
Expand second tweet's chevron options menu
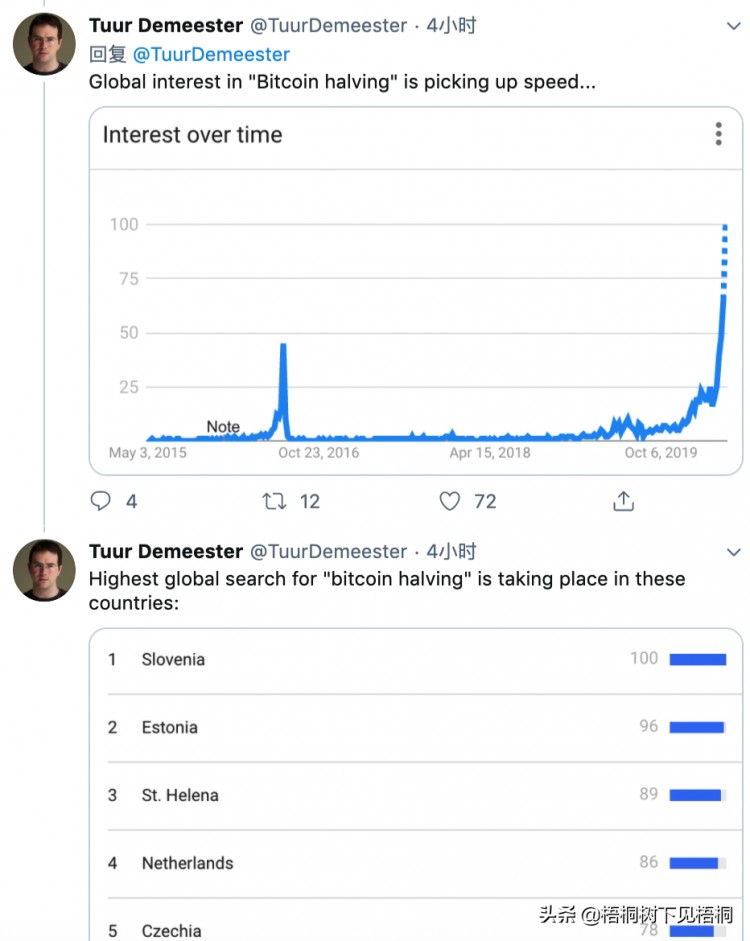[x=733, y=552]
